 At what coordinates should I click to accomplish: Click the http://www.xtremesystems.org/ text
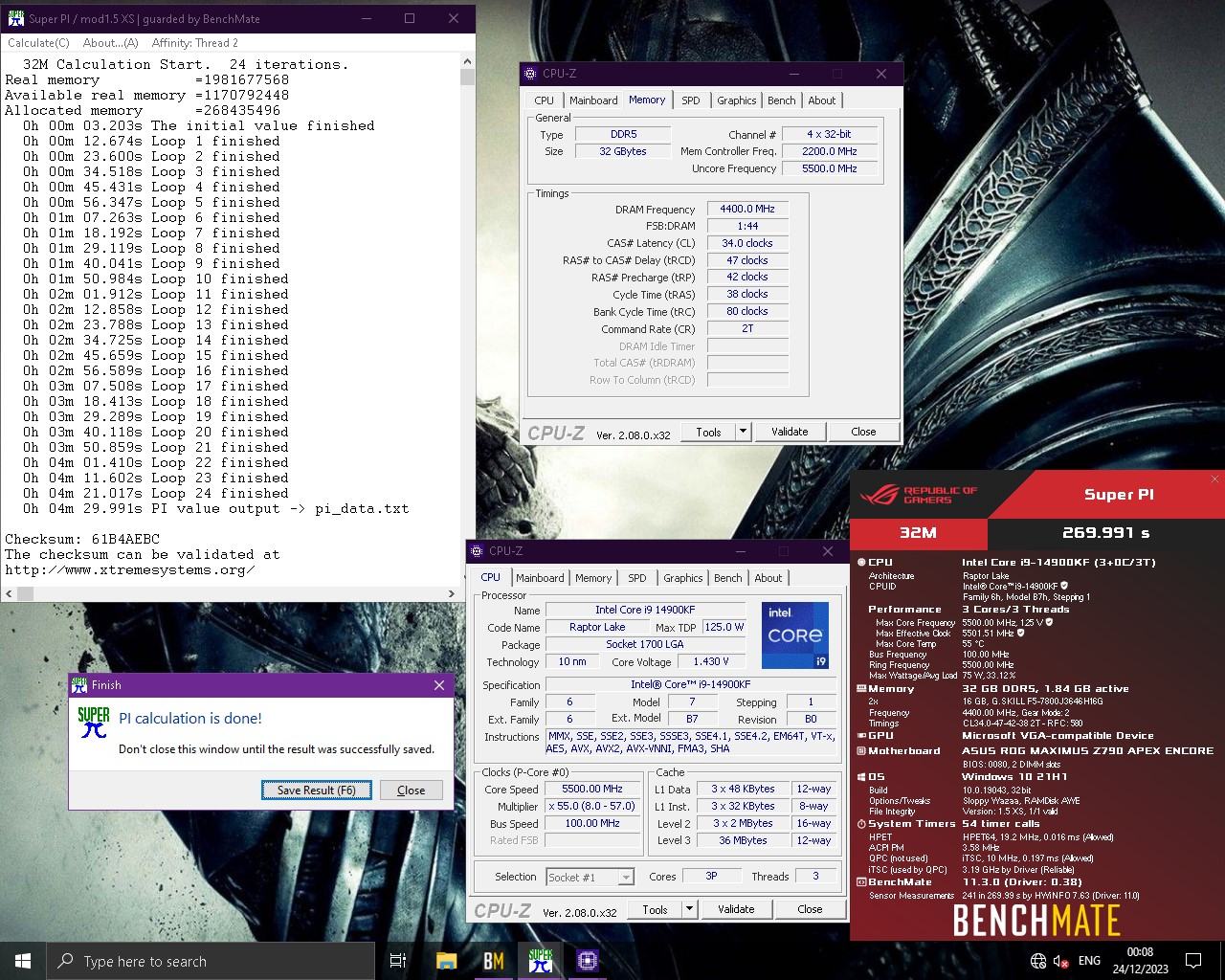pyautogui.click(x=130, y=569)
